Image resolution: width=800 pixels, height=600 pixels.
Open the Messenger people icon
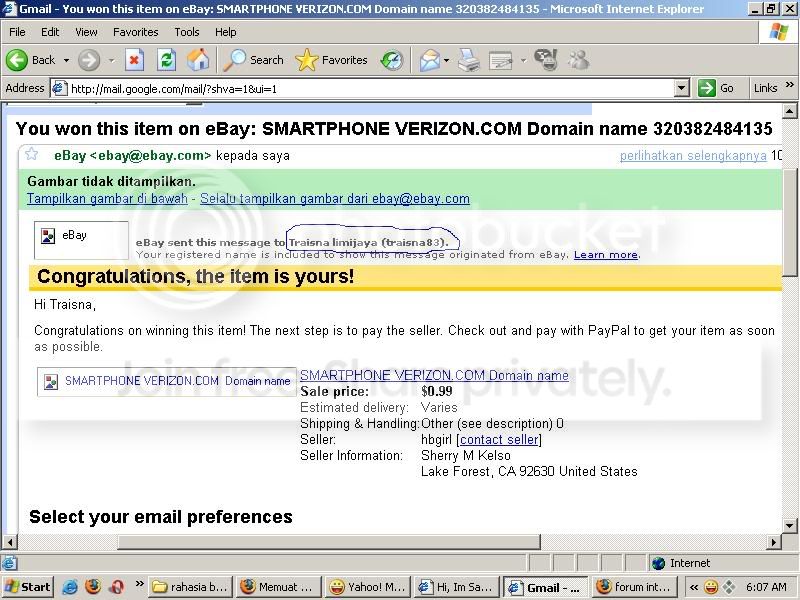579,60
